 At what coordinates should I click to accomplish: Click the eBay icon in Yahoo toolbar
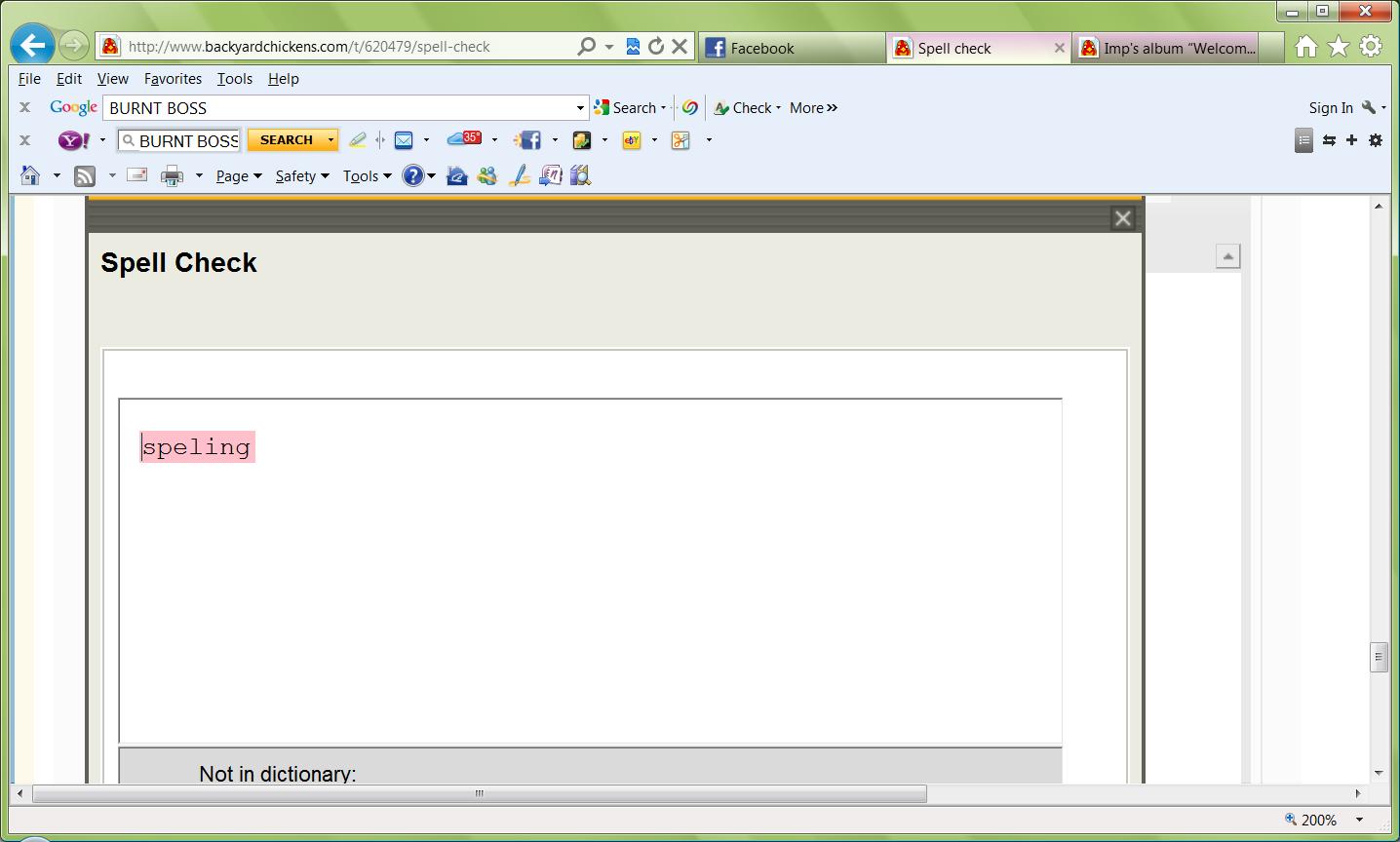[x=632, y=140]
